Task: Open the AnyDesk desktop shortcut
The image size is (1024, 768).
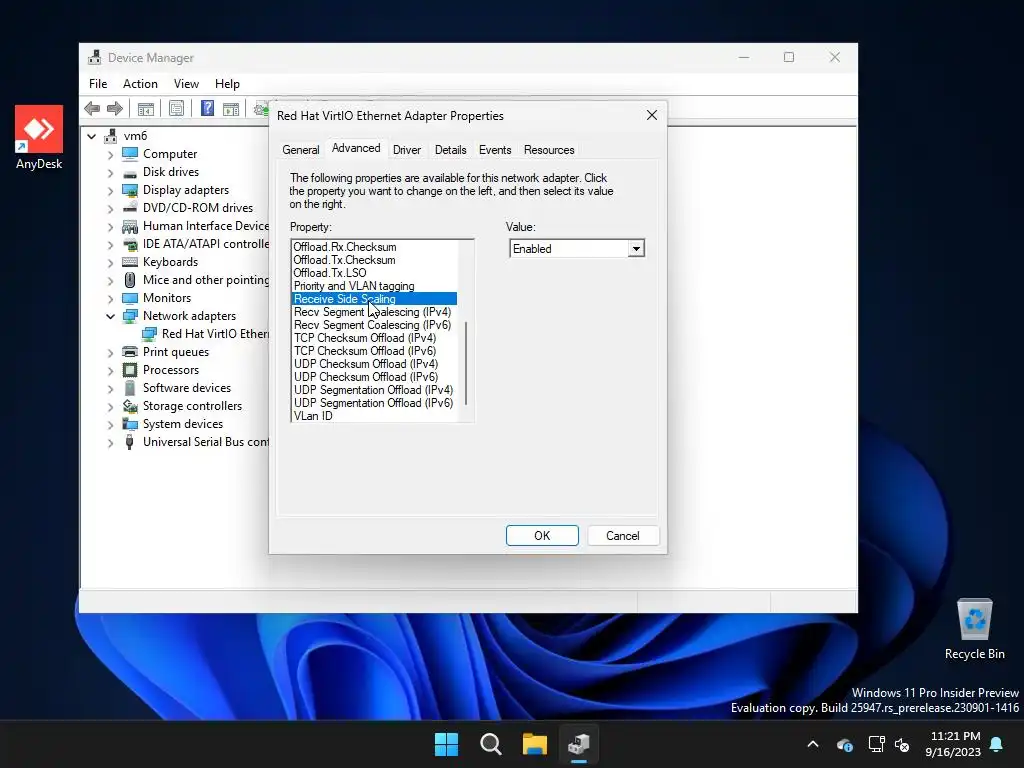Action: point(39,138)
